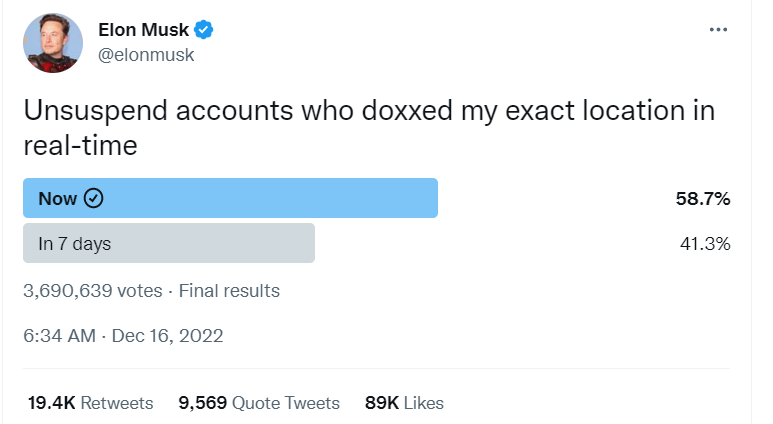View the 9,569 Quote Tweets list
The height and width of the screenshot is (424, 773).
(x=259, y=403)
